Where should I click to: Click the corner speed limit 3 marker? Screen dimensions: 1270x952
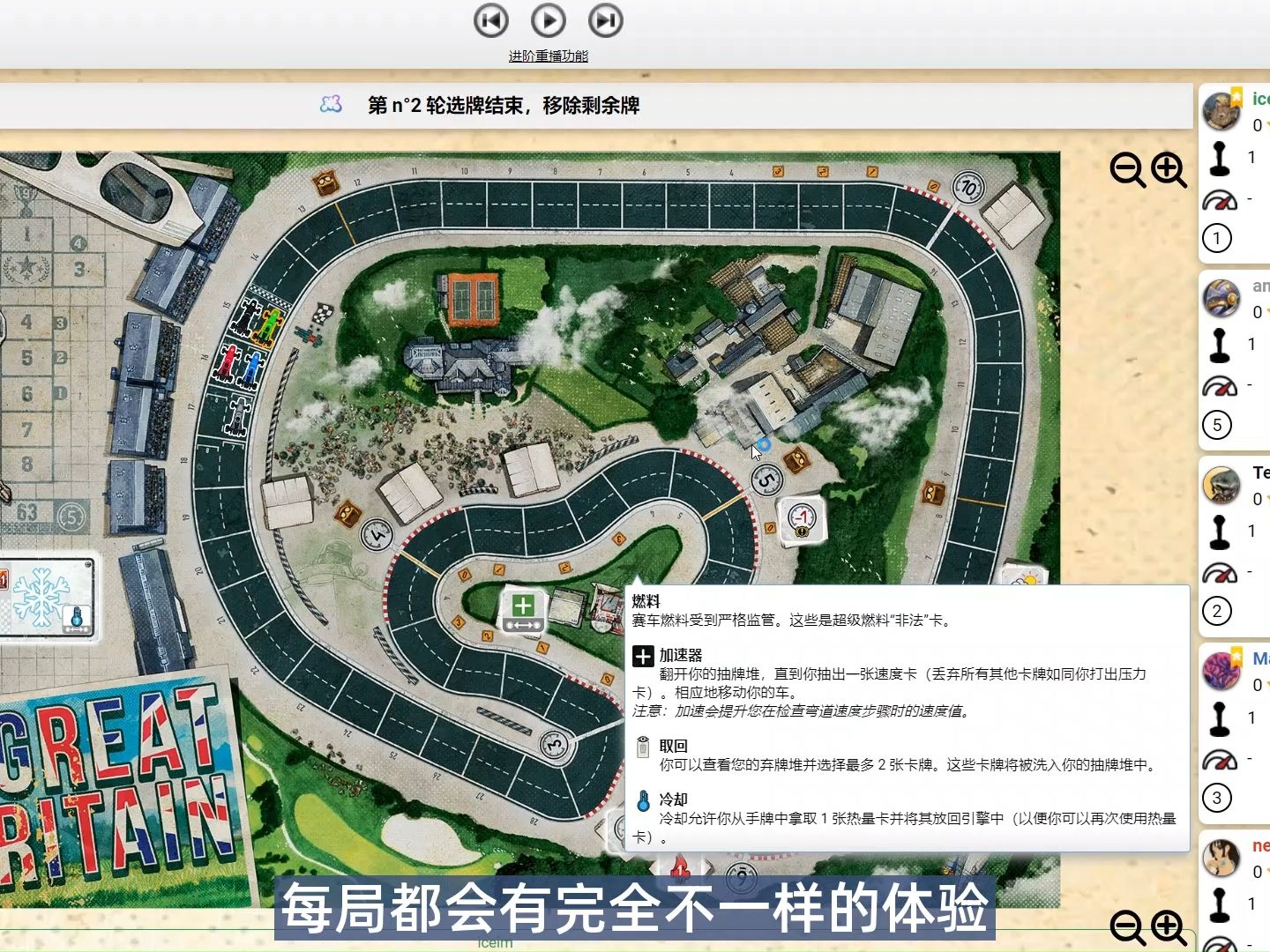coord(555,743)
